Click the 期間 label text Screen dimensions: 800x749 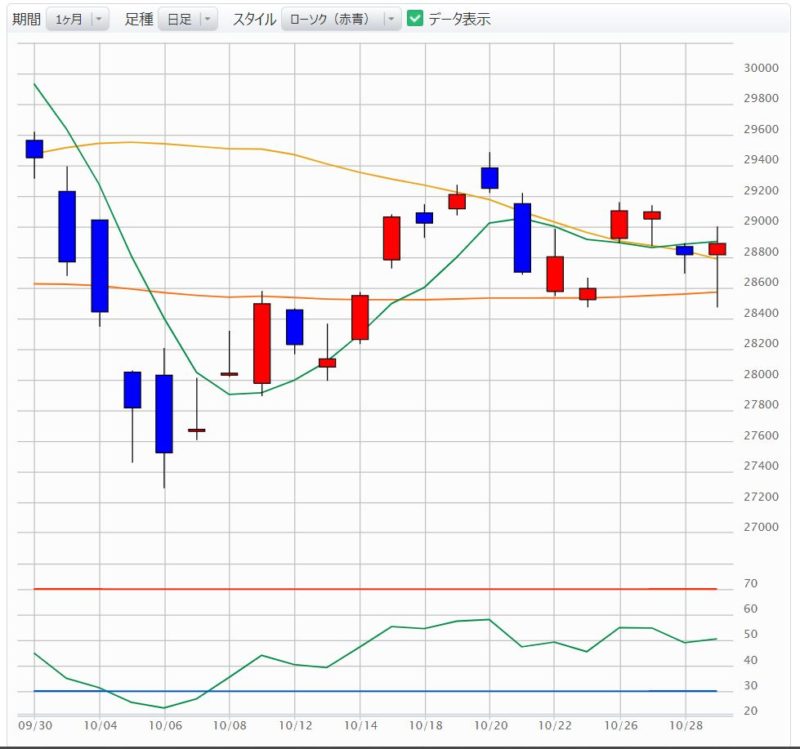click(27, 19)
